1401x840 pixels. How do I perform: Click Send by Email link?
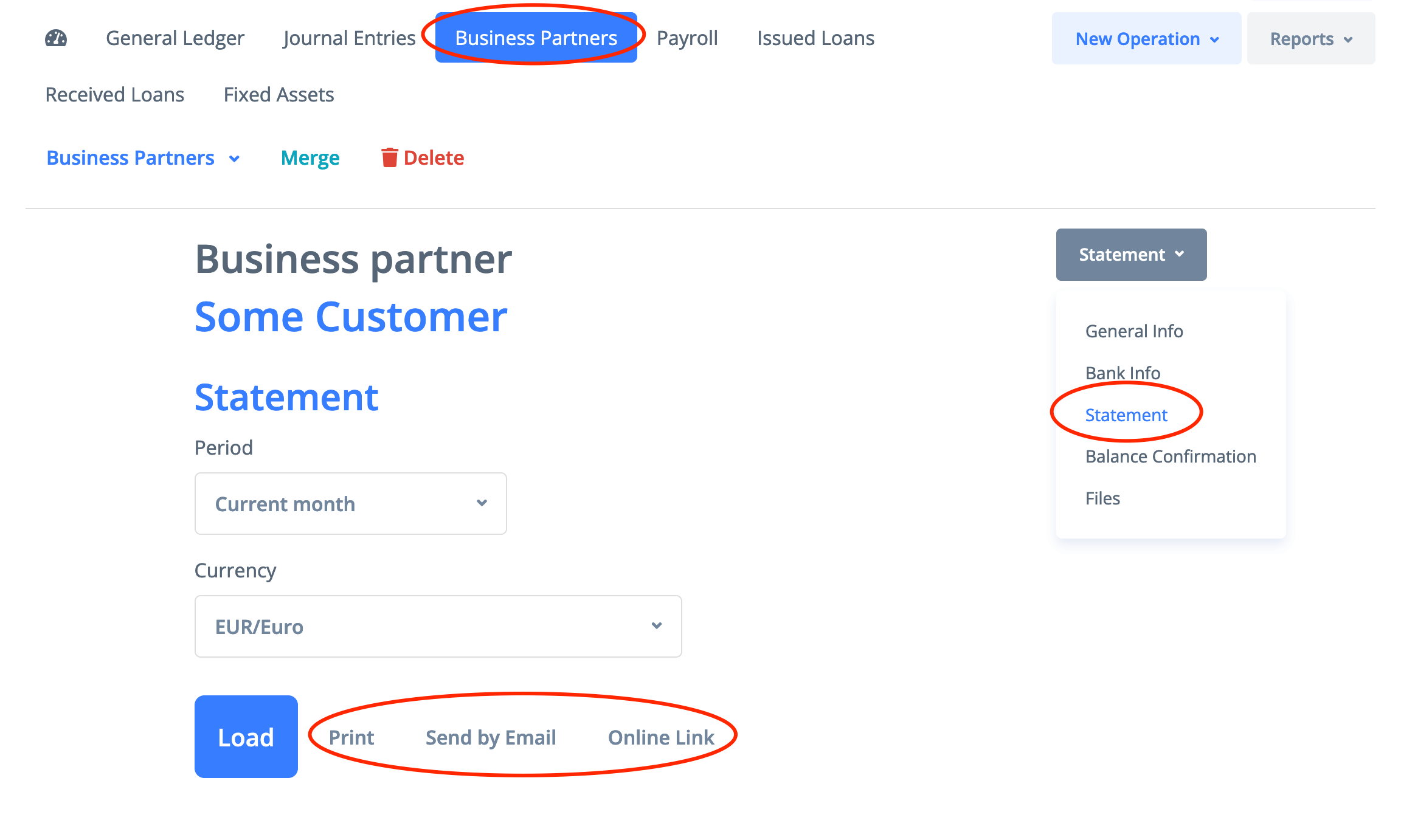[491, 737]
